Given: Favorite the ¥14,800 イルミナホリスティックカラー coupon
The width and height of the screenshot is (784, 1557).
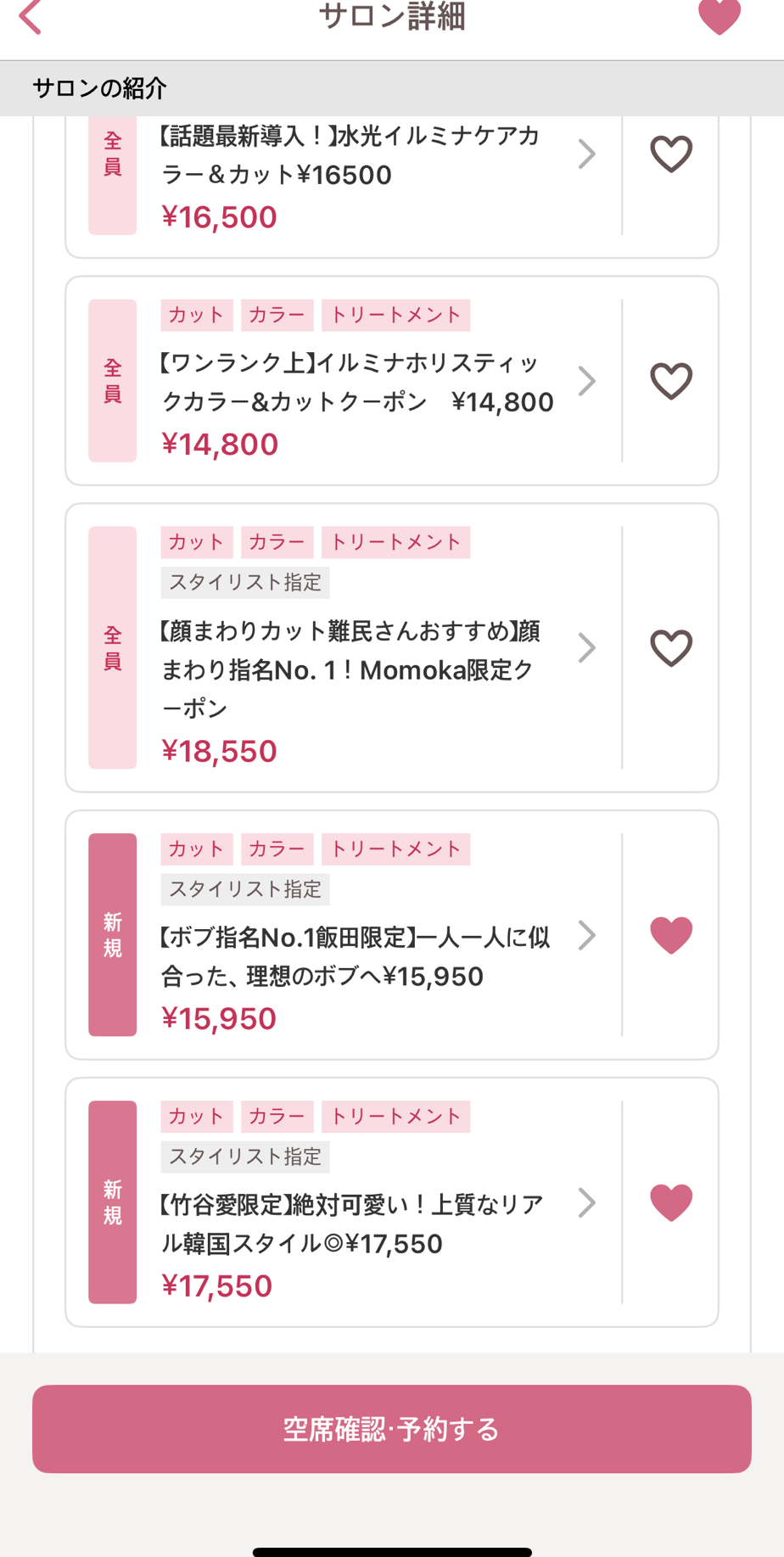Looking at the screenshot, I should tap(671, 381).
